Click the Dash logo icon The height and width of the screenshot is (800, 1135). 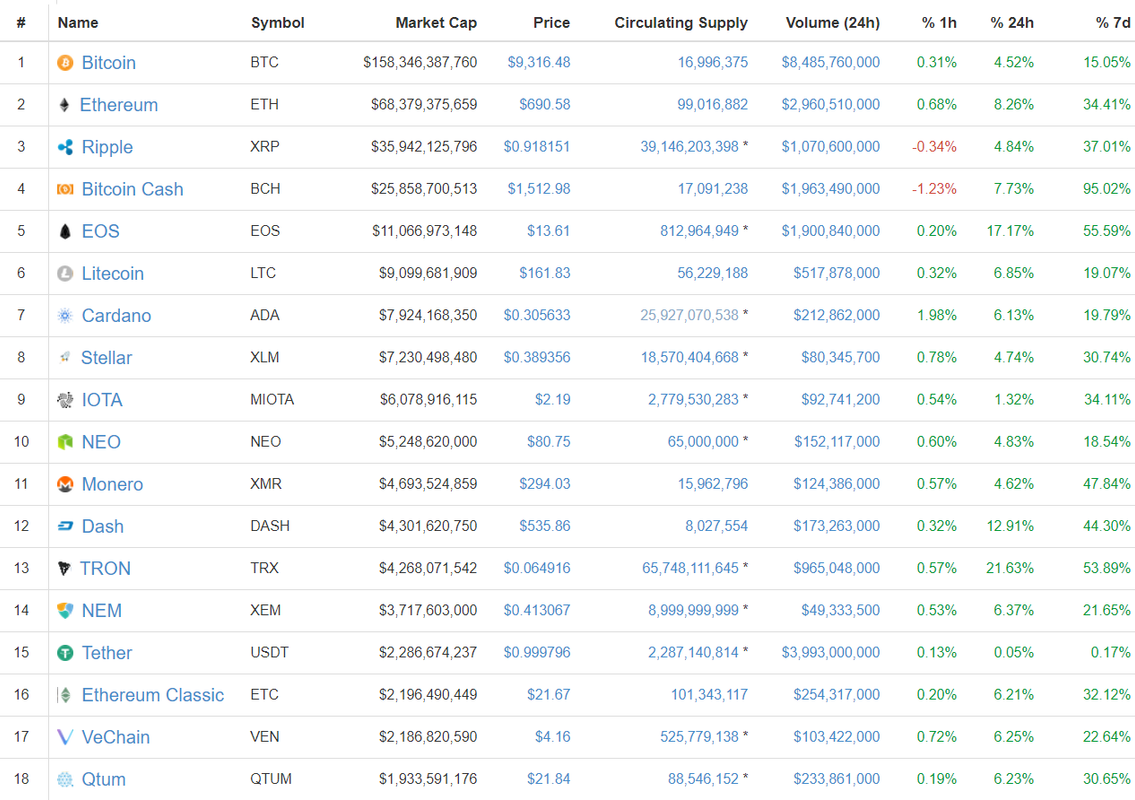pyautogui.click(x=65, y=526)
